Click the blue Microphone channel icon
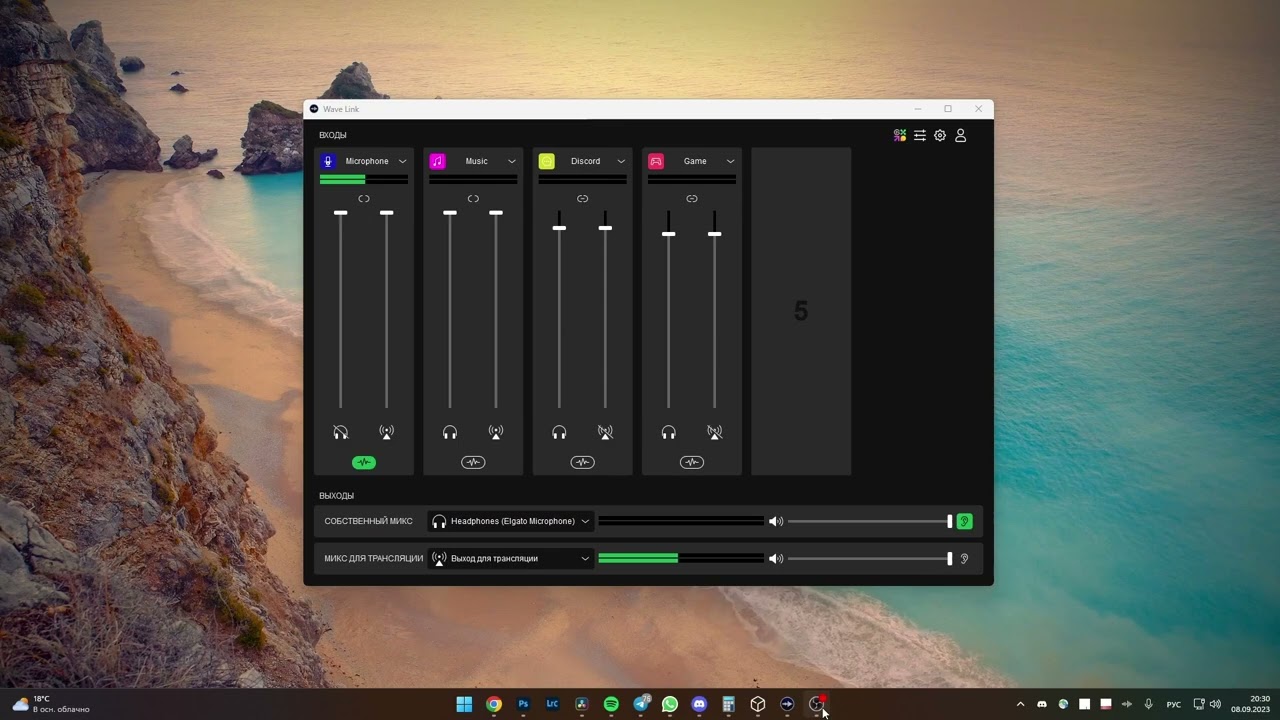Viewport: 1280px width, 720px height. click(328, 161)
